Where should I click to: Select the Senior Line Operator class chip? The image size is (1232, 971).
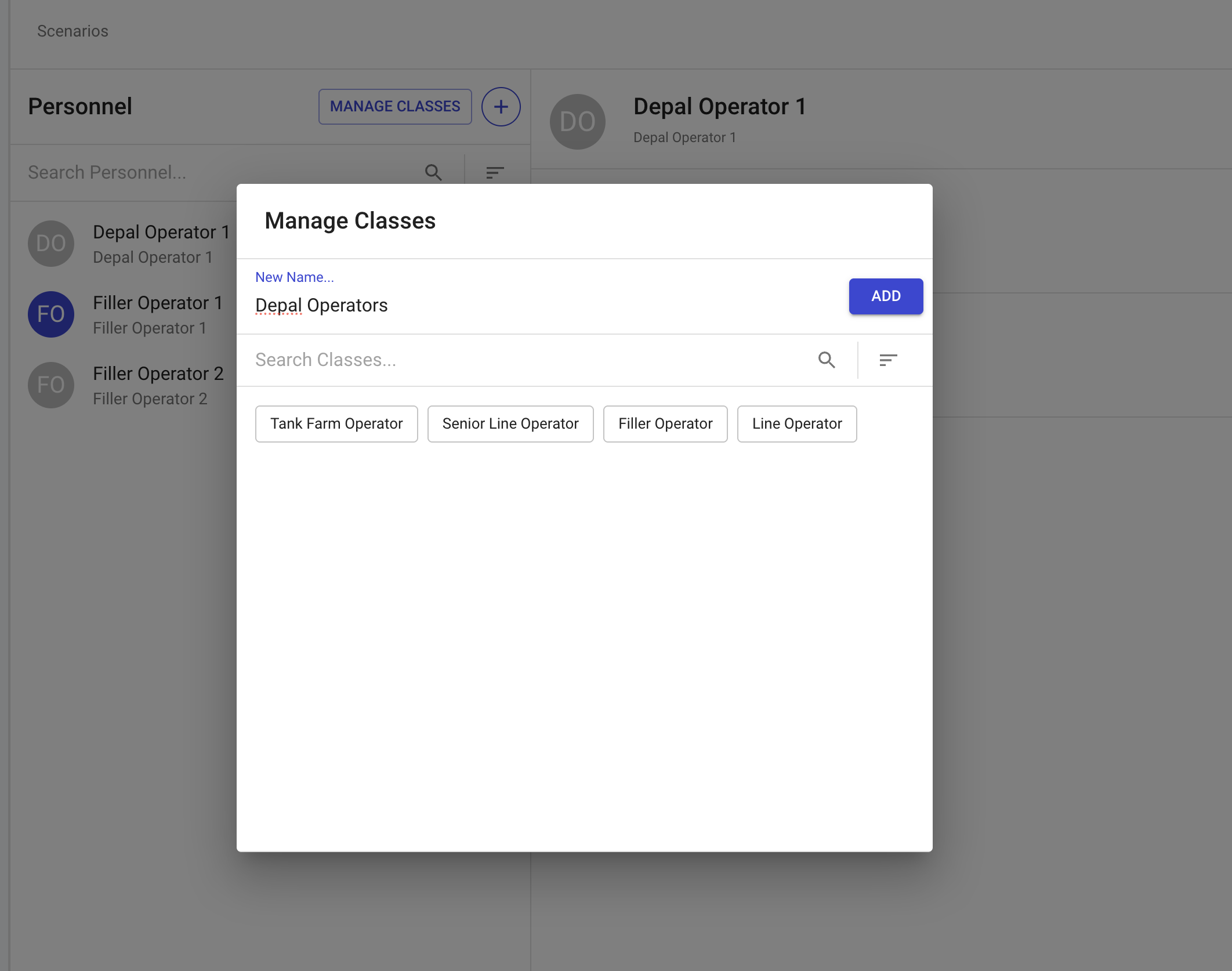click(510, 424)
